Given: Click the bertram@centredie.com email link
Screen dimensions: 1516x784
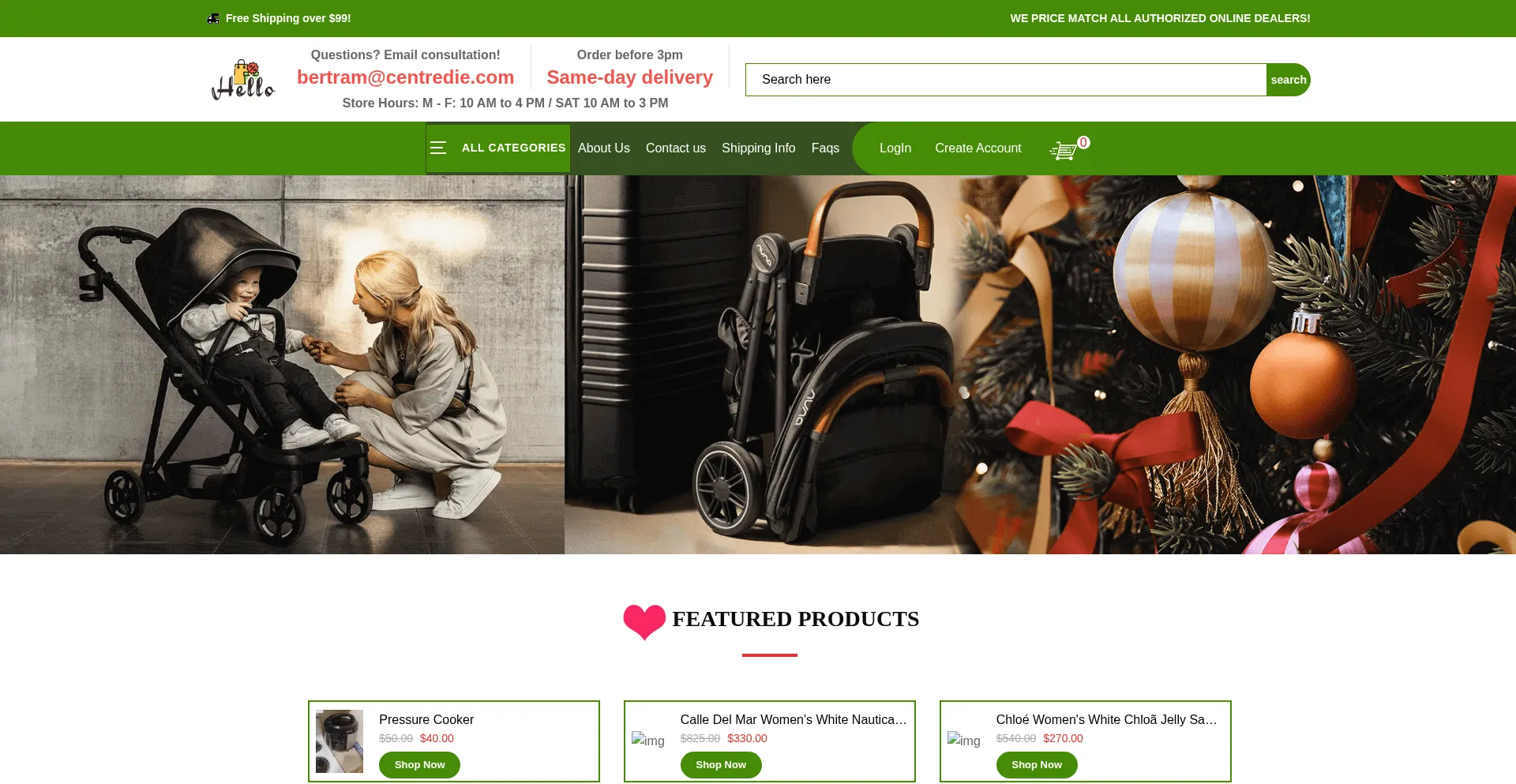Looking at the screenshot, I should [x=406, y=77].
